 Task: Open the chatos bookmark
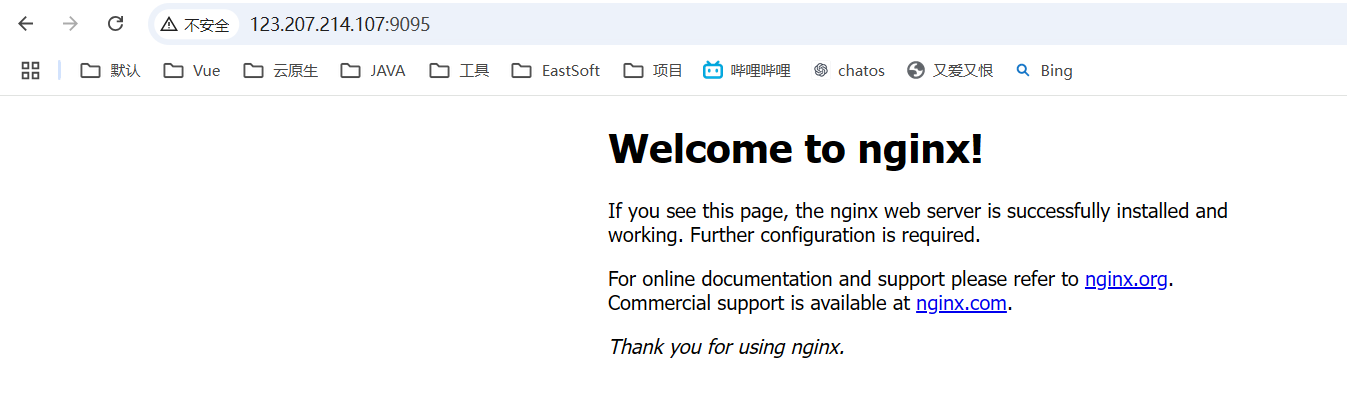(849, 70)
